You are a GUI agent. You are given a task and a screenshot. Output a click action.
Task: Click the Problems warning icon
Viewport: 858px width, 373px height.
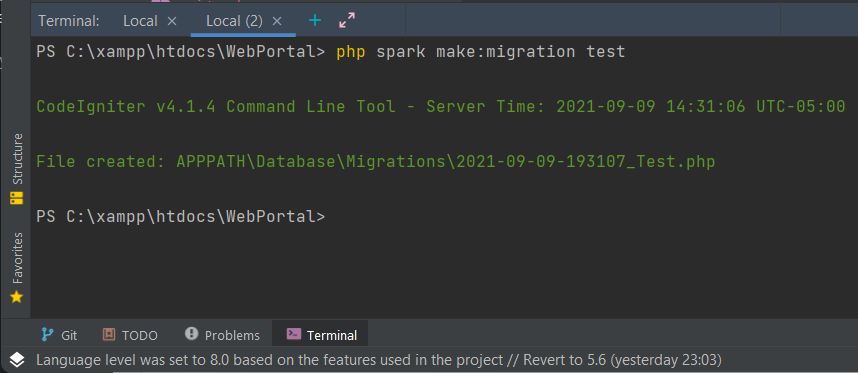(192, 333)
